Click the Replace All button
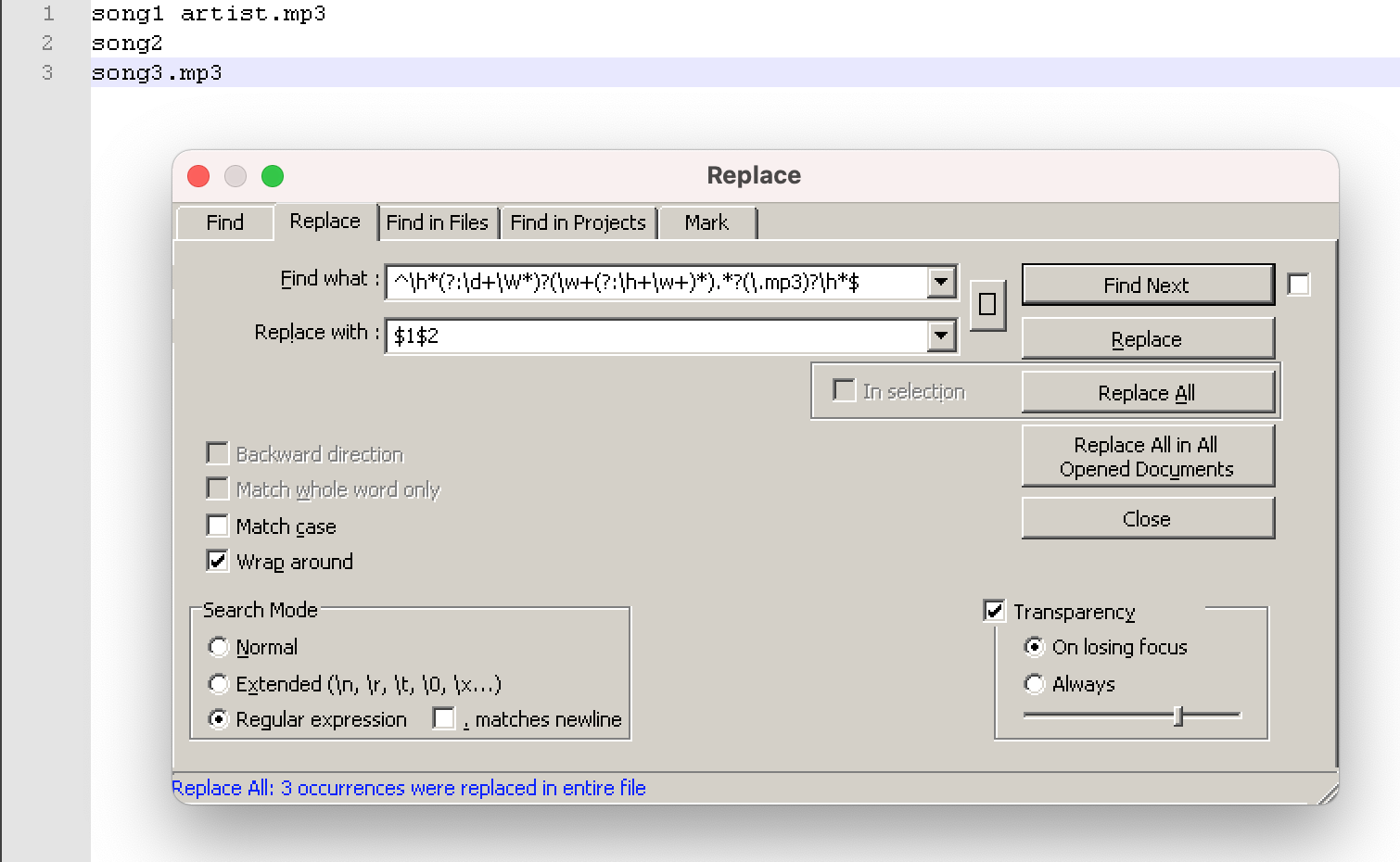 click(1148, 392)
